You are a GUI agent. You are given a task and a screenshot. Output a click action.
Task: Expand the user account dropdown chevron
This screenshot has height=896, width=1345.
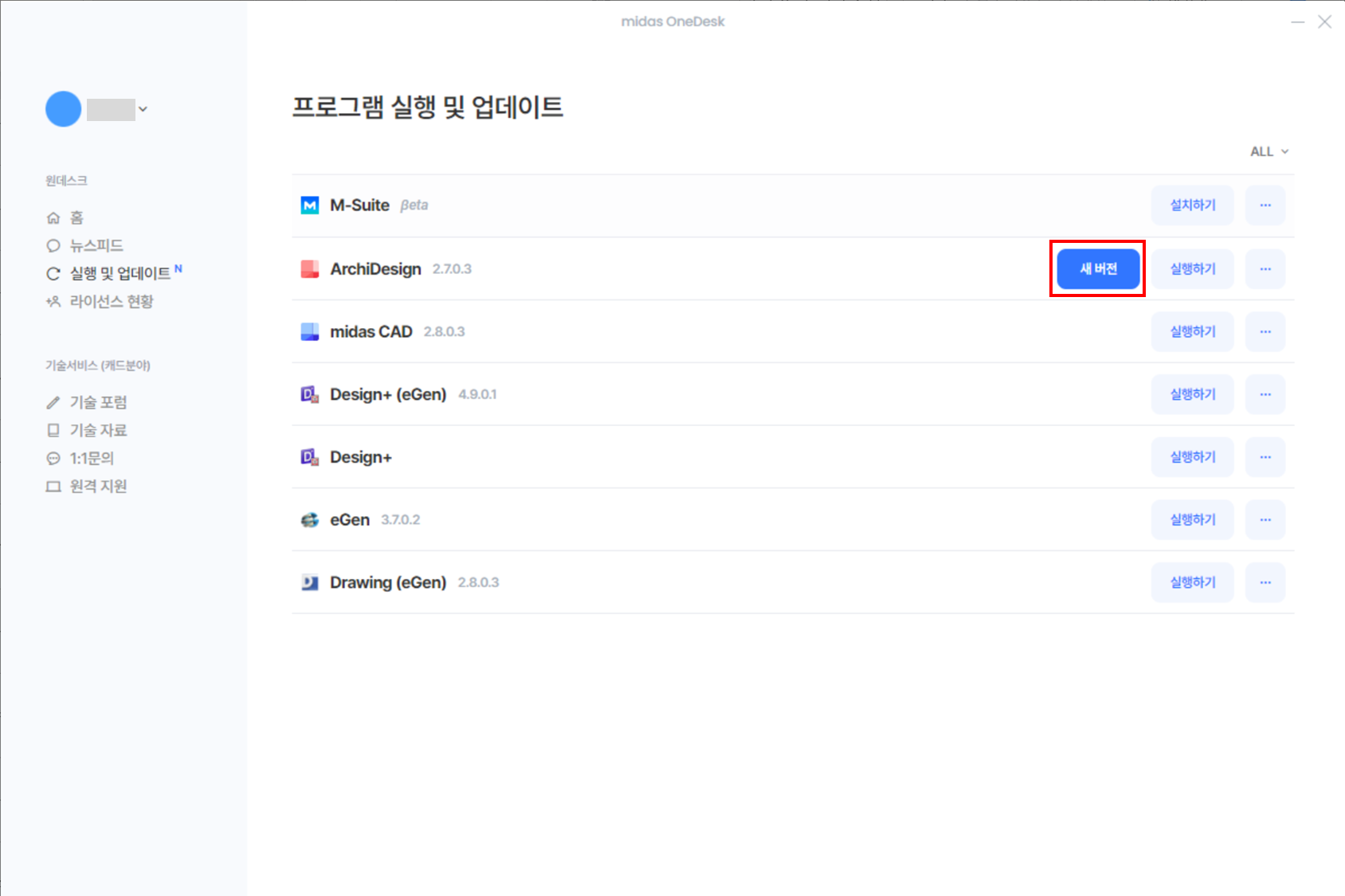pyautogui.click(x=143, y=109)
